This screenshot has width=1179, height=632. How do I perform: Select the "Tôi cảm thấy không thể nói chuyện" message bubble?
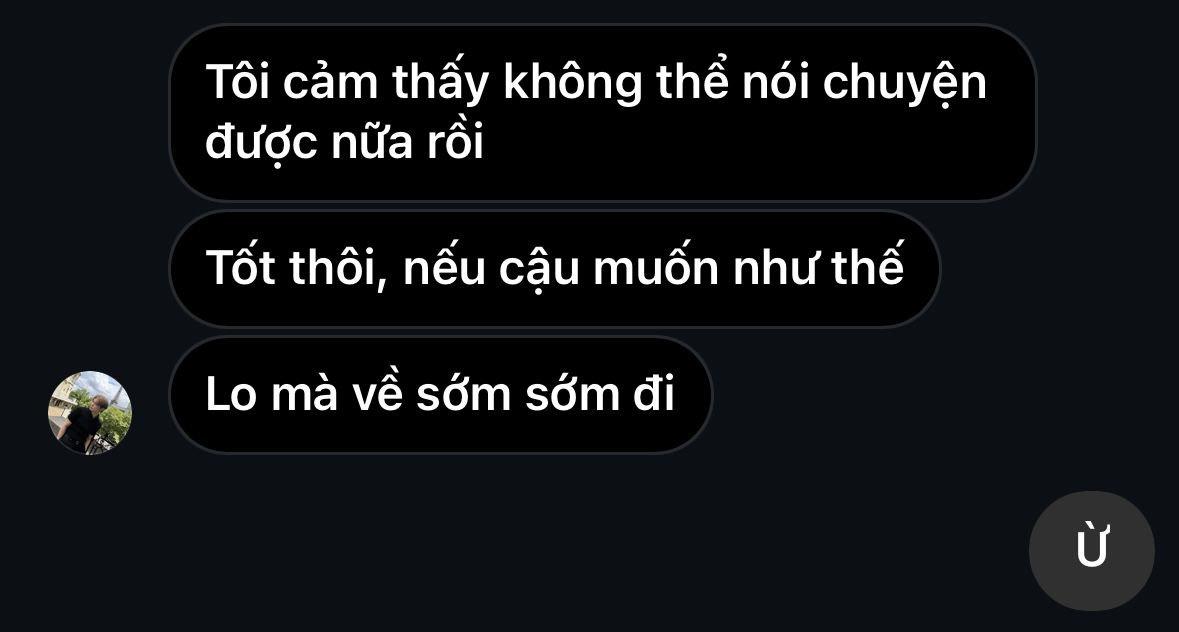click(603, 113)
